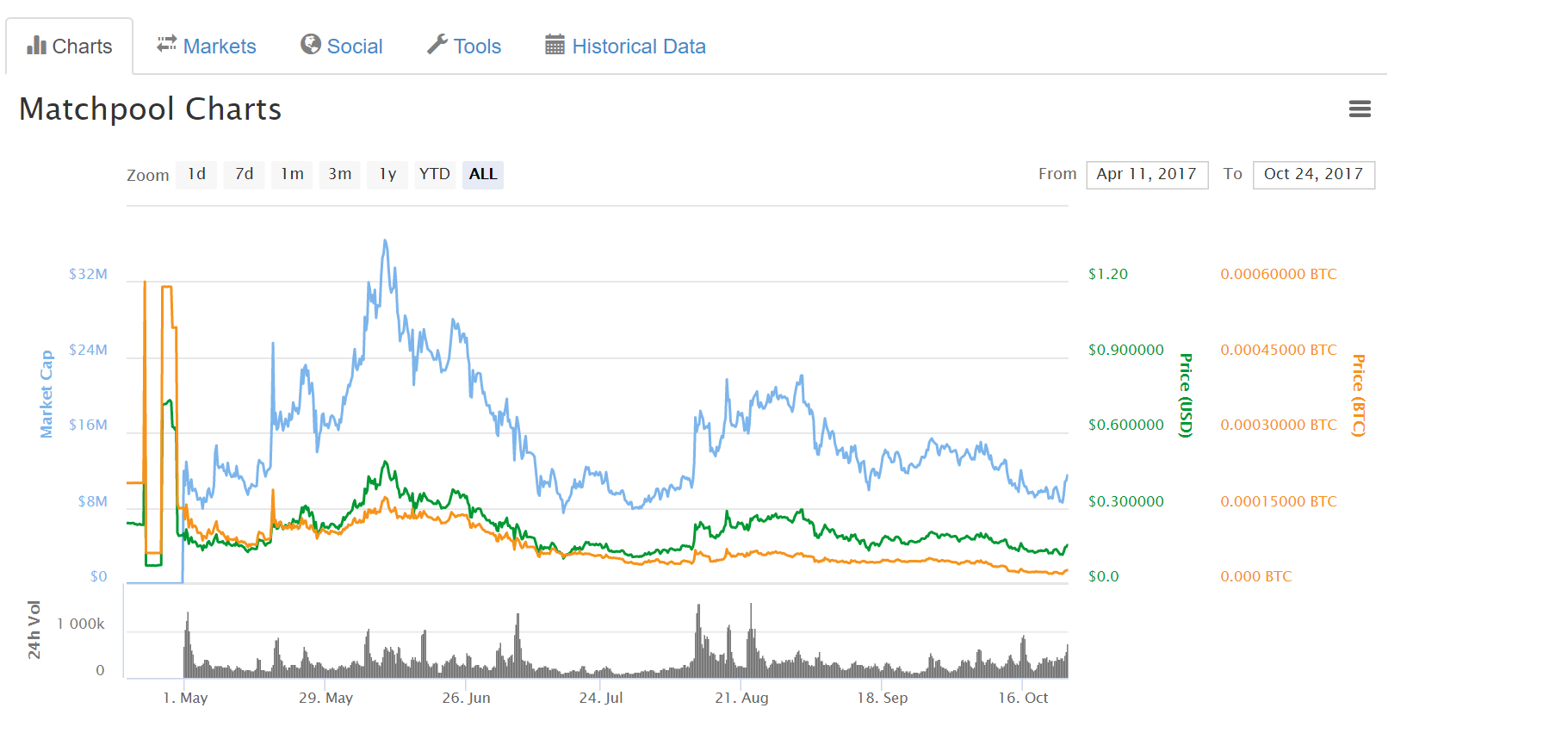
Task: Click the wrench Tools icon
Action: 437,45
